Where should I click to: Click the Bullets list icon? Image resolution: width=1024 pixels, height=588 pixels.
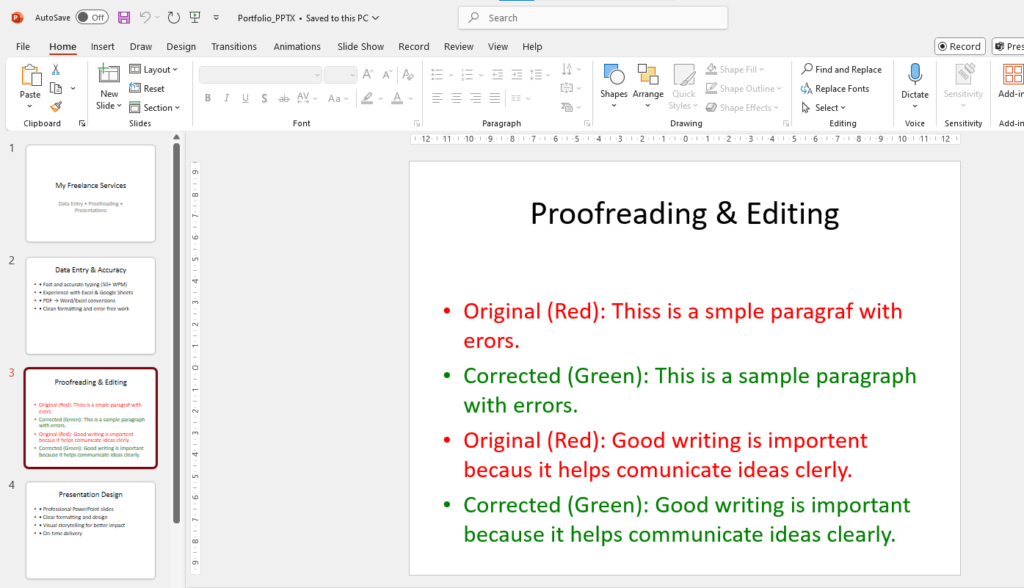tap(438, 74)
